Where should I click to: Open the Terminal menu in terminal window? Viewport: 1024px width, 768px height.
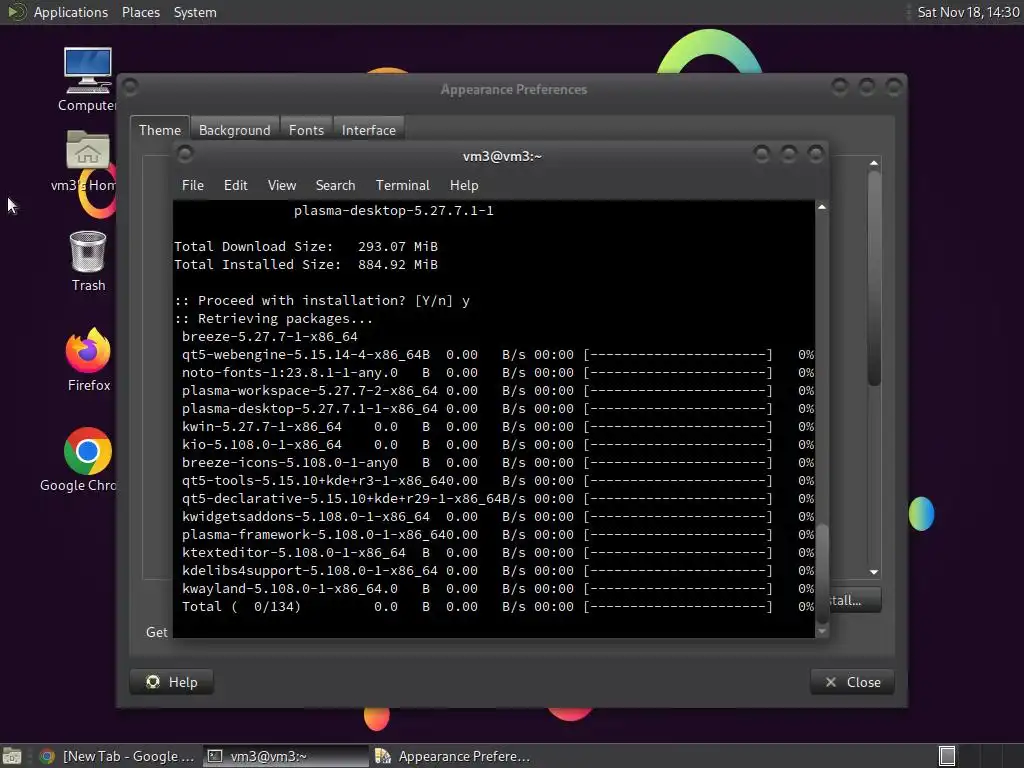[x=403, y=185]
